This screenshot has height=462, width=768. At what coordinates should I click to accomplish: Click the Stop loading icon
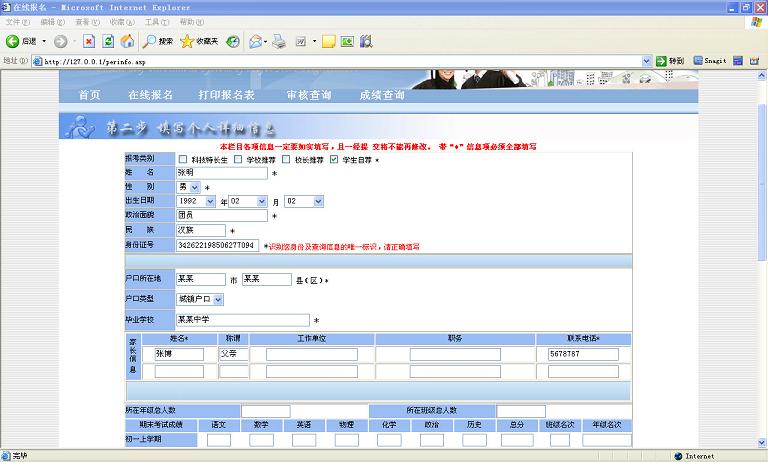tap(89, 41)
